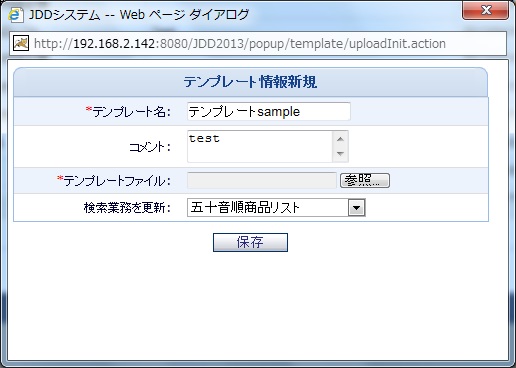Click the テンプレート名 label
Screen dimensions: 516x368
coord(128,112)
